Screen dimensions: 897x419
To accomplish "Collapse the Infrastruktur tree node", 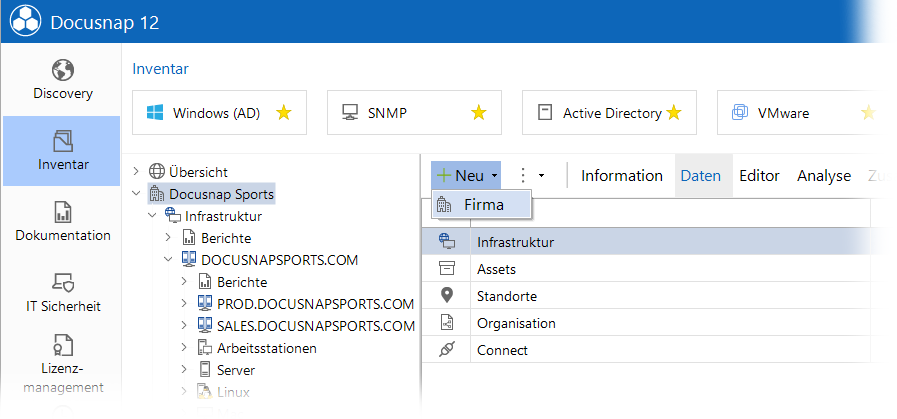I will coord(152,216).
